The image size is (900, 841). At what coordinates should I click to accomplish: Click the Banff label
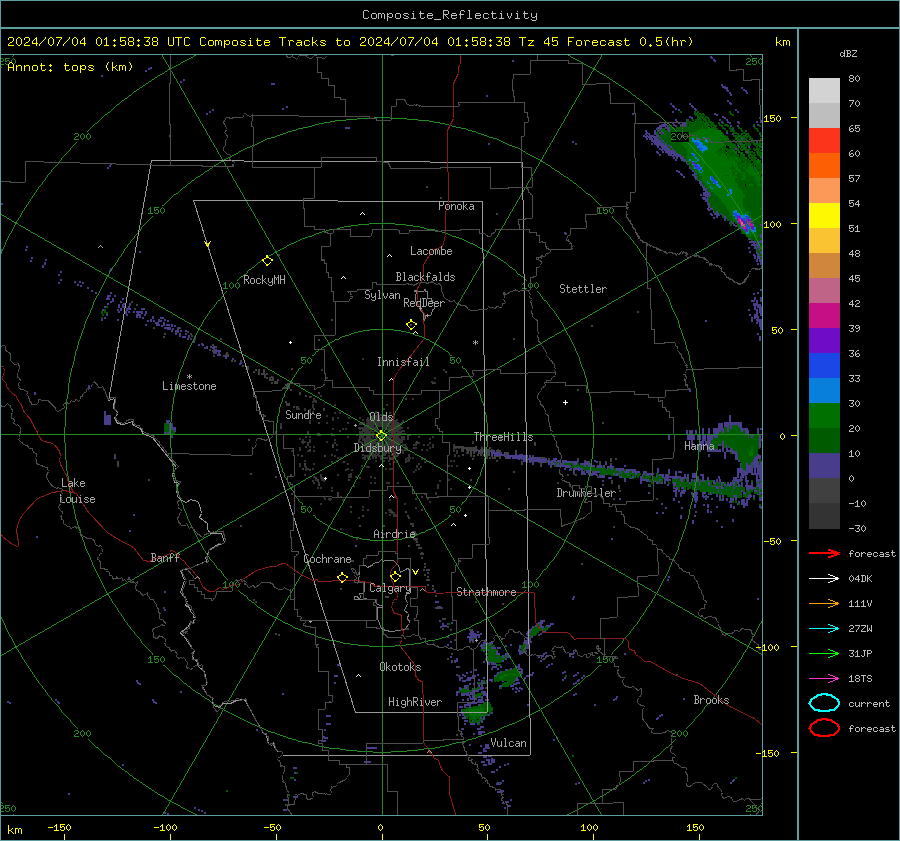pyautogui.click(x=165, y=558)
